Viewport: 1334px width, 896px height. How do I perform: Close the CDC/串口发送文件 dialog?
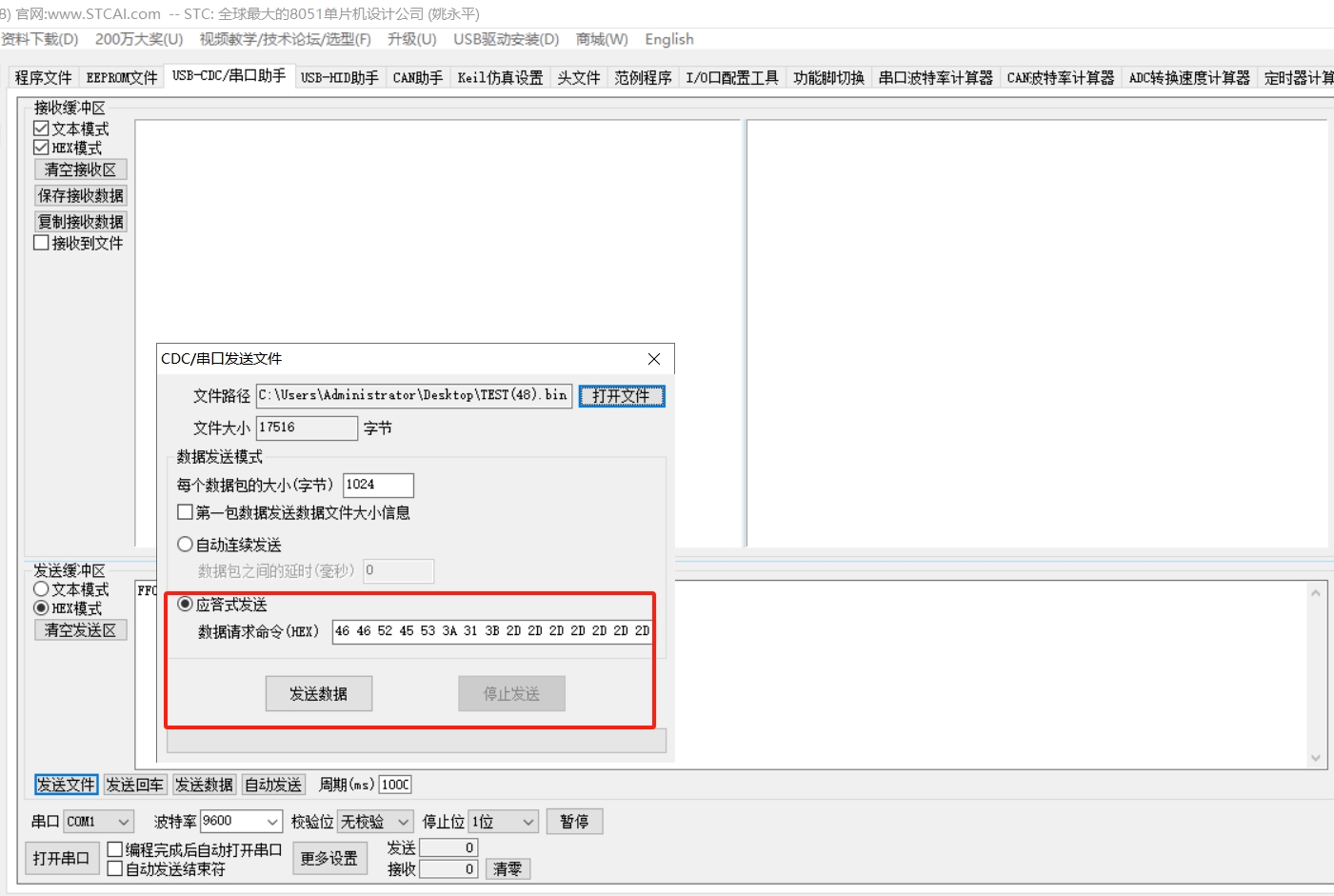654,359
